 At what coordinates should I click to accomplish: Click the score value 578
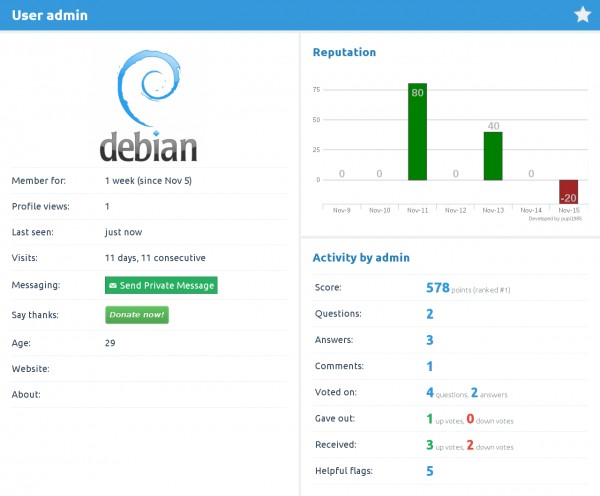439,288
